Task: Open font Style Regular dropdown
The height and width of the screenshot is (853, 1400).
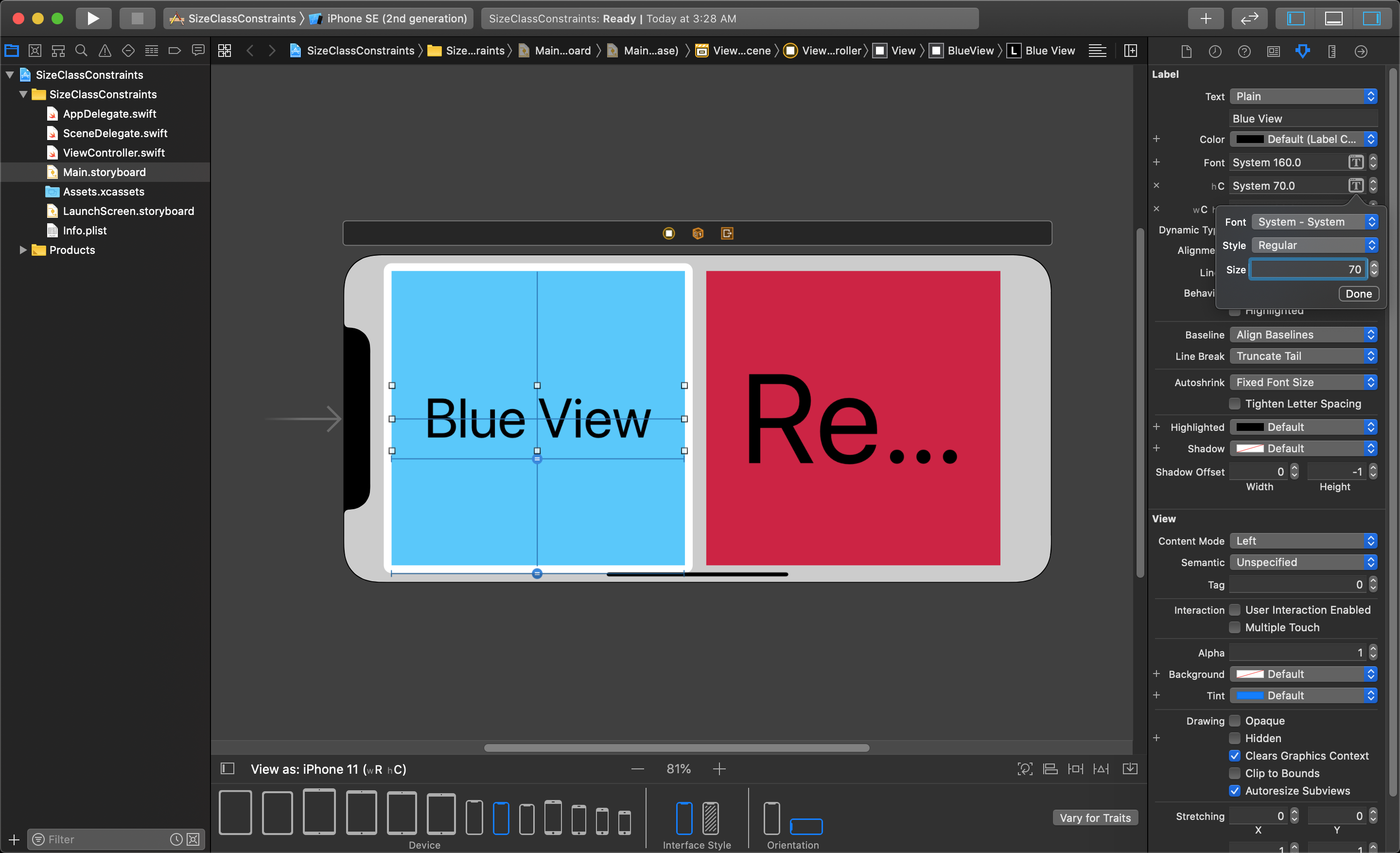Action: click(x=1315, y=245)
